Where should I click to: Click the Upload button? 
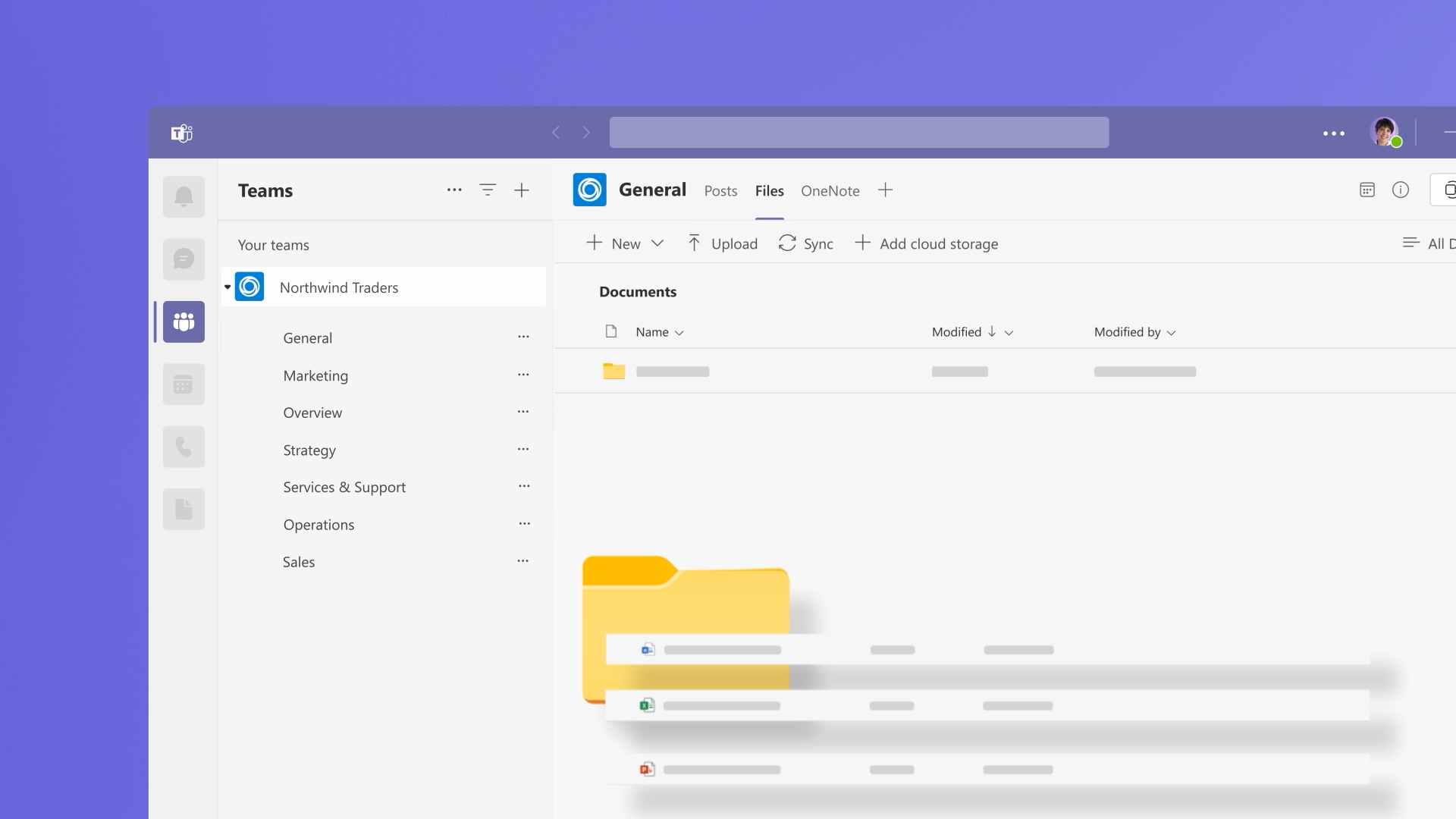[x=723, y=243]
